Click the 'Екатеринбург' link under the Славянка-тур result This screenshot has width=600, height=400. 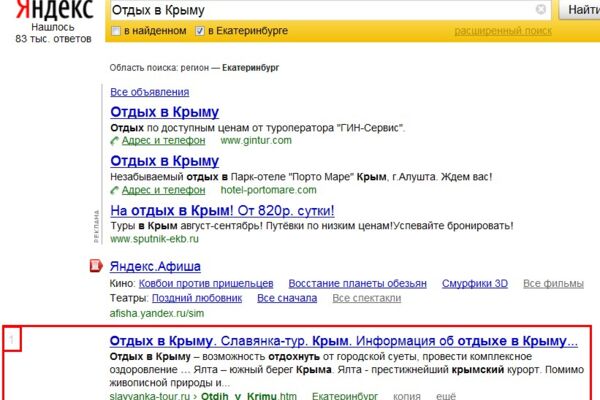pyautogui.click(x=345, y=396)
